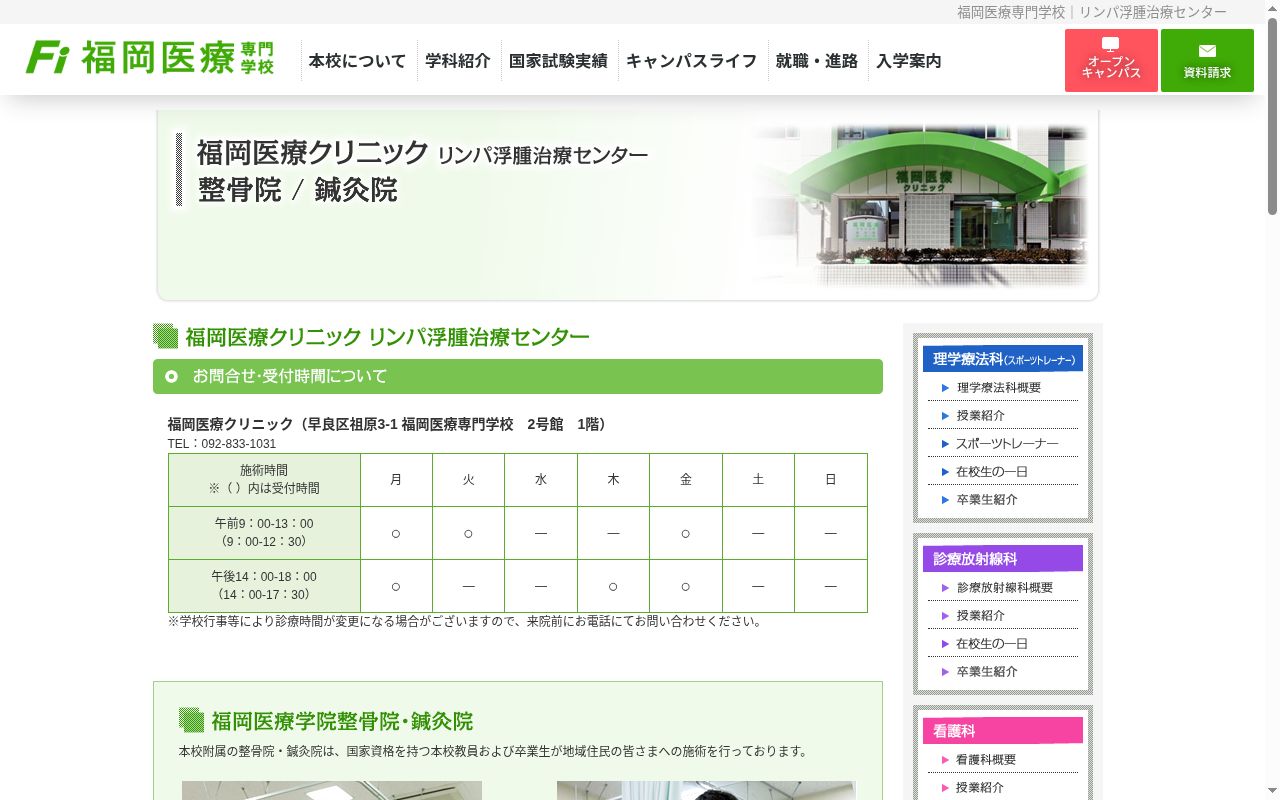Click the green square icon beside リンパ浮腫治療センター heading
Viewport: 1280px width, 800px height.
click(165, 336)
